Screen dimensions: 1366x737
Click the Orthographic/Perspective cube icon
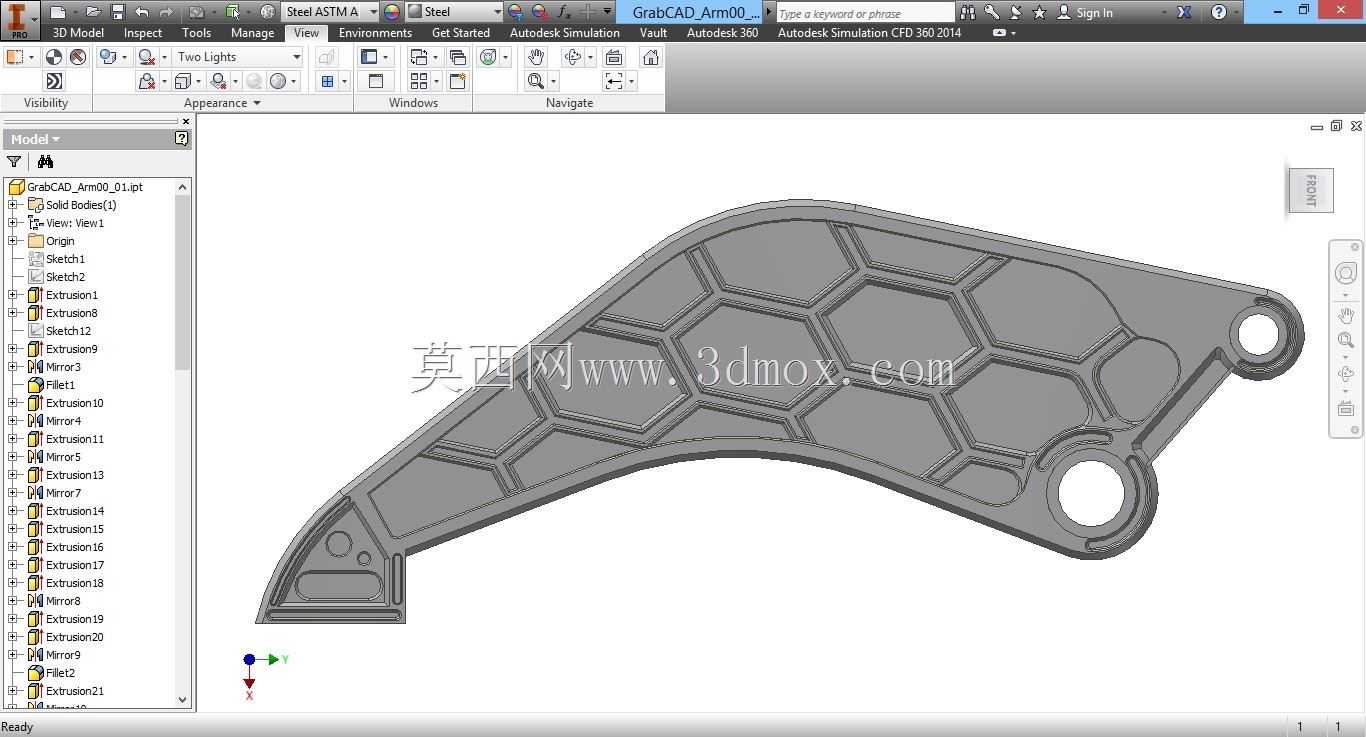pyautogui.click(x=181, y=81)
